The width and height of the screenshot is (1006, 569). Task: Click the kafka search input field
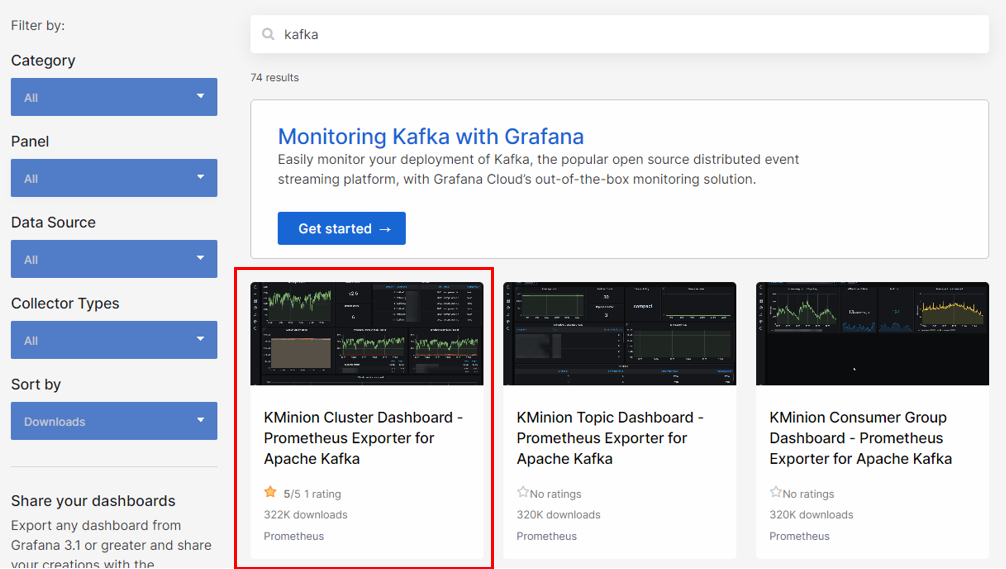pos(619,34)
